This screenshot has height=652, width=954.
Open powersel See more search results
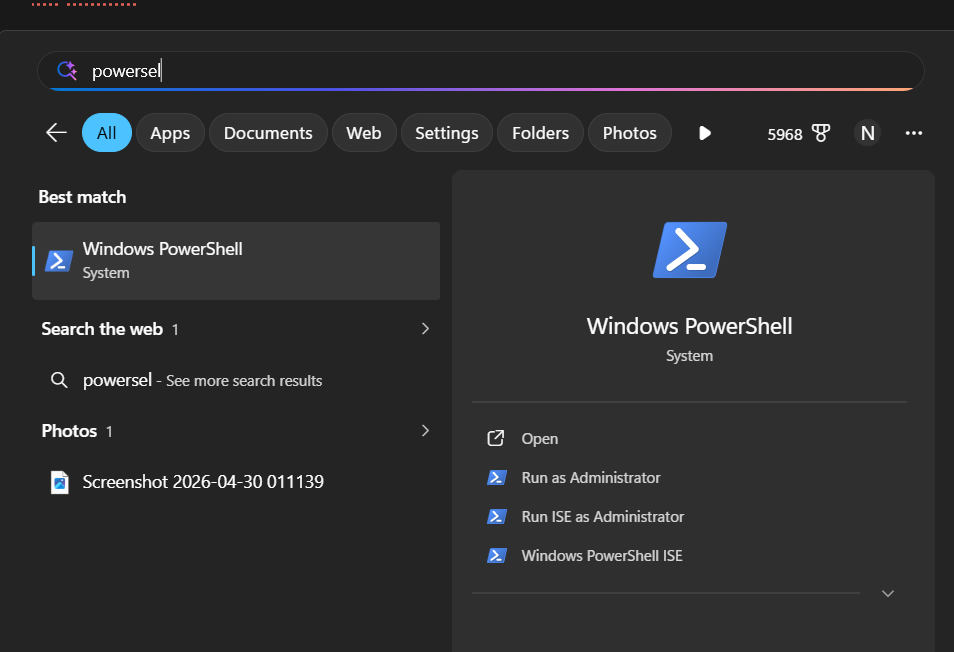236,380
